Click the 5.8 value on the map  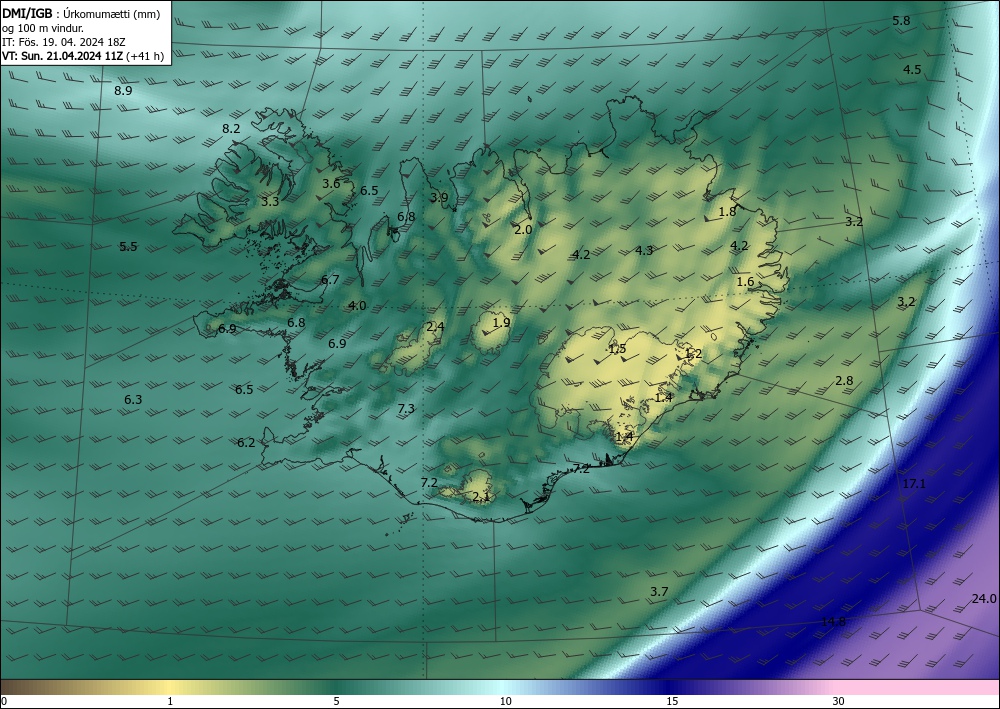click(x=901, y=20)
